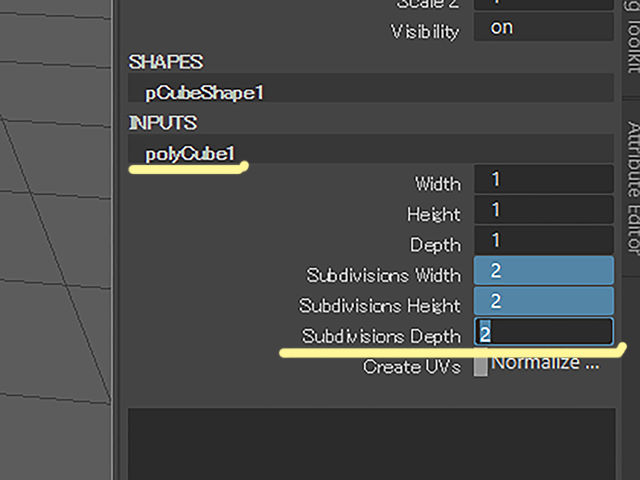Click the Scale Z value field
Screen dimensions: 640x480
pos(544,4)
